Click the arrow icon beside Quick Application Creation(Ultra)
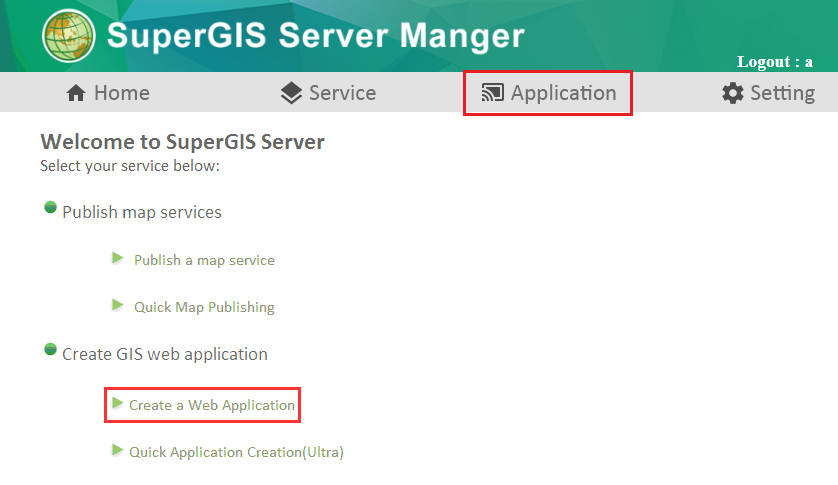The height and width of the screenshot is (485, 838). [118, 450]
